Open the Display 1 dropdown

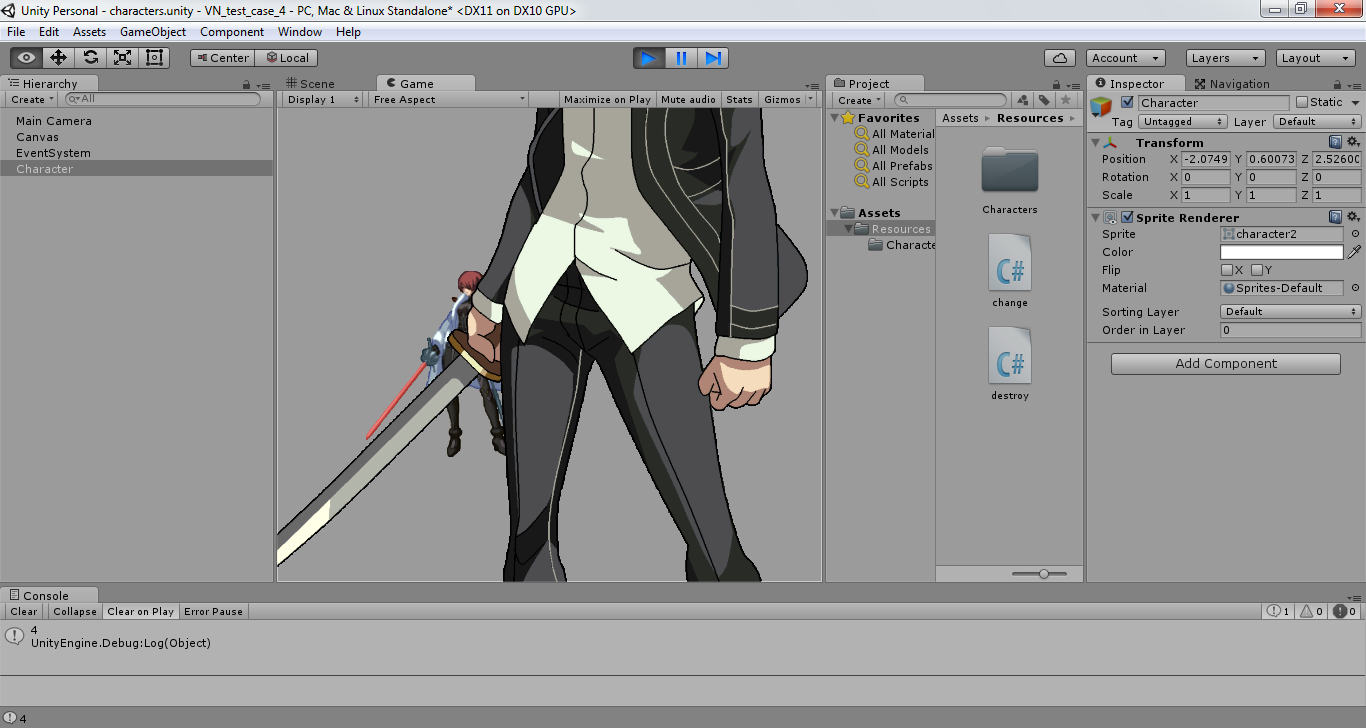[x=323, y=100]
